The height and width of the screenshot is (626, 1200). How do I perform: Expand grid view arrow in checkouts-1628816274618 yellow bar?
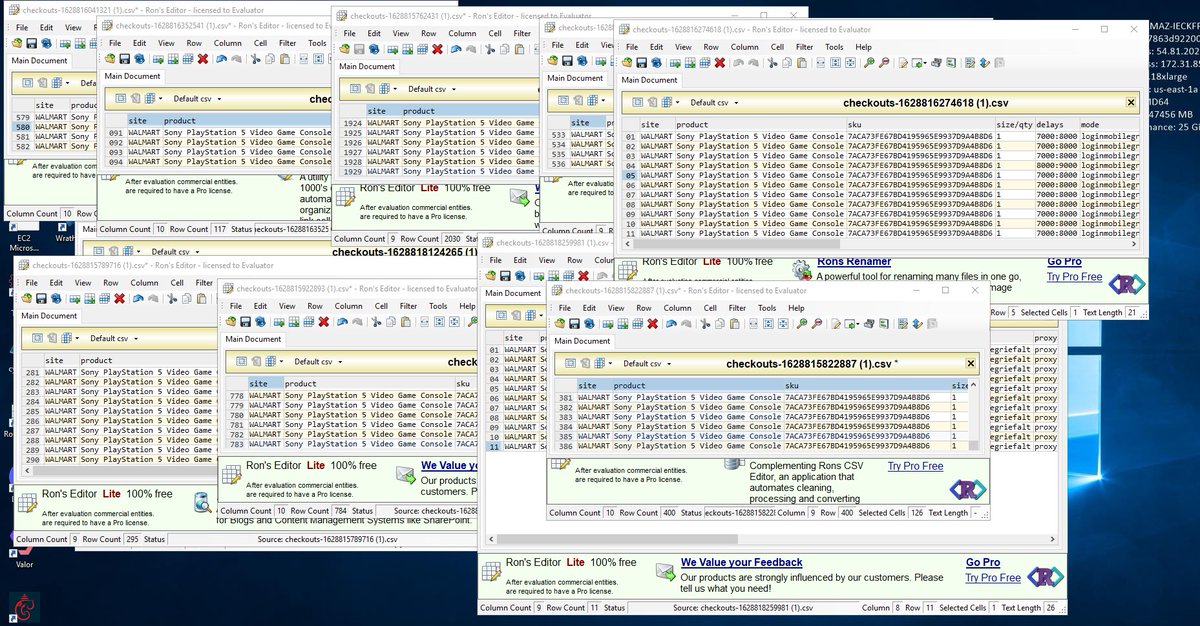[677, 102]
